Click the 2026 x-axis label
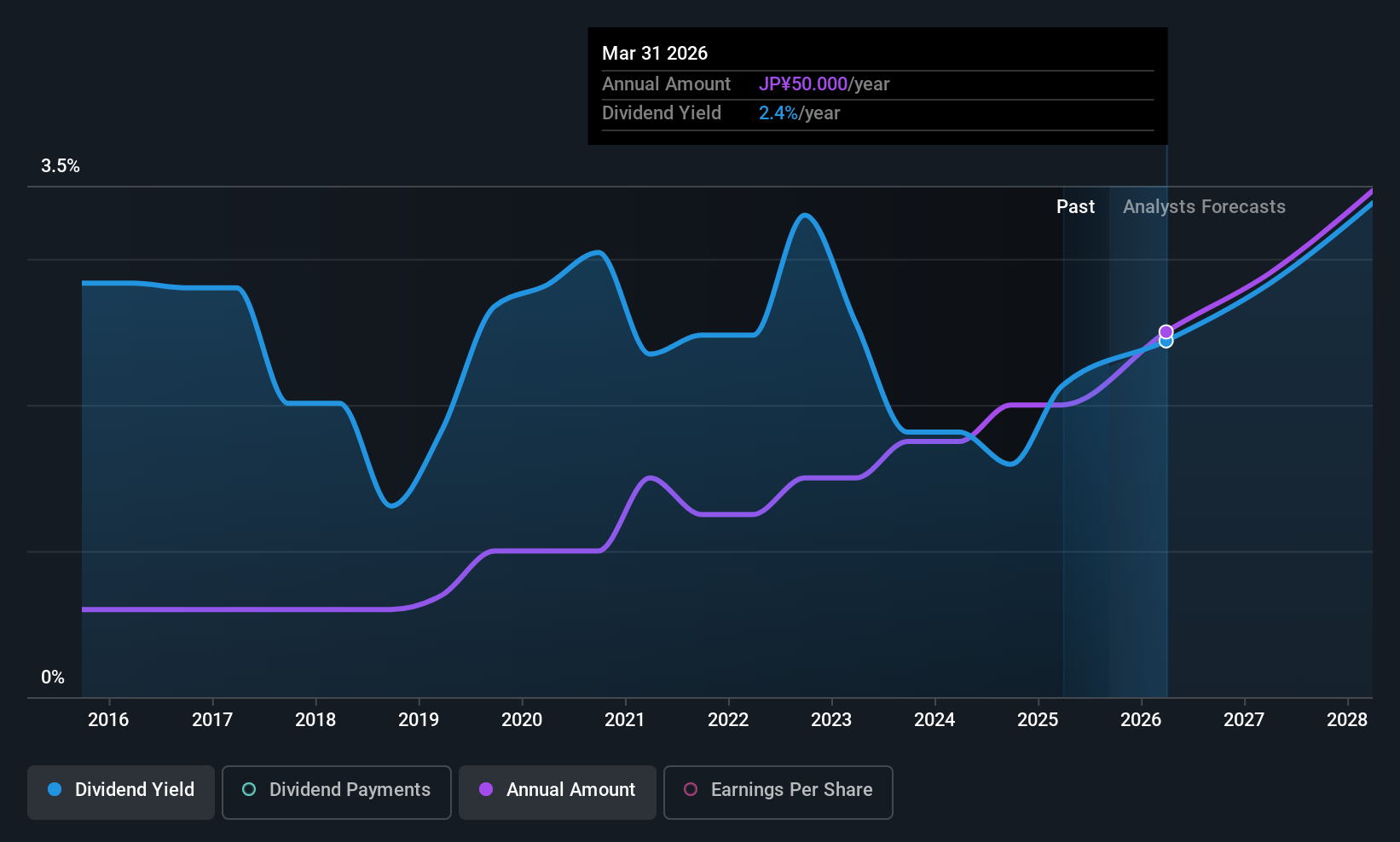Screen dimensions: 1400x842 1141,720
